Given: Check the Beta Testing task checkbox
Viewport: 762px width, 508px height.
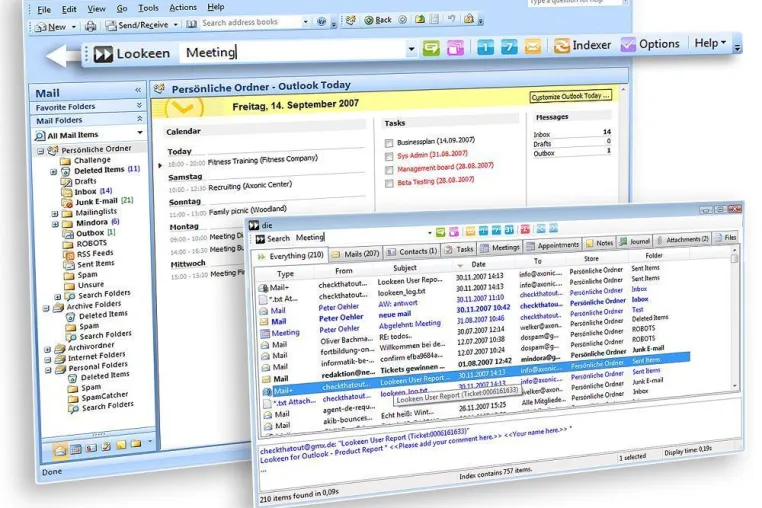Looking at the screenshot, I should pyautogui.click(x=389, y=183).
